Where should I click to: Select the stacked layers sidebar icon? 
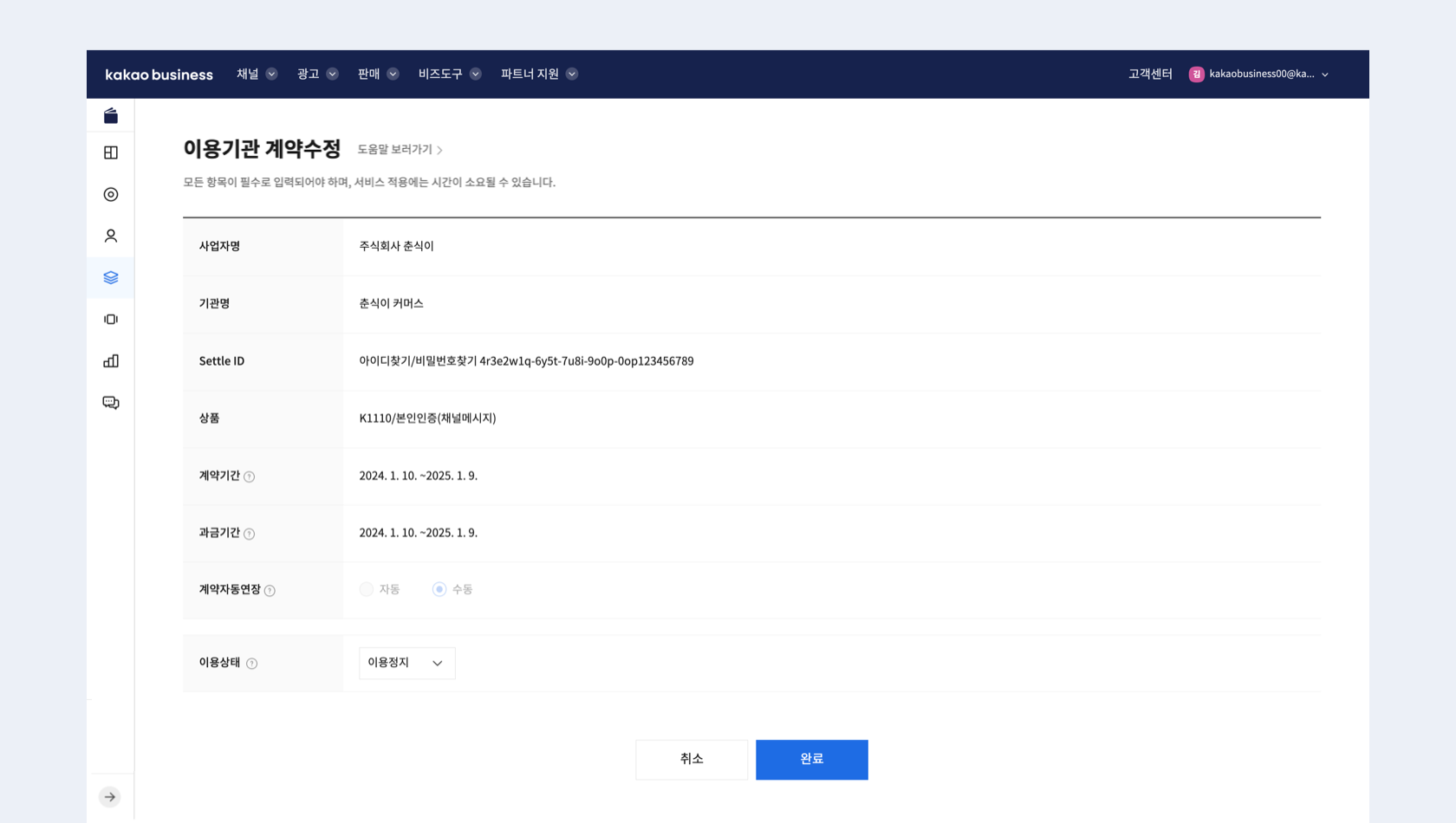pyautogui.click(x=111, y=277)
